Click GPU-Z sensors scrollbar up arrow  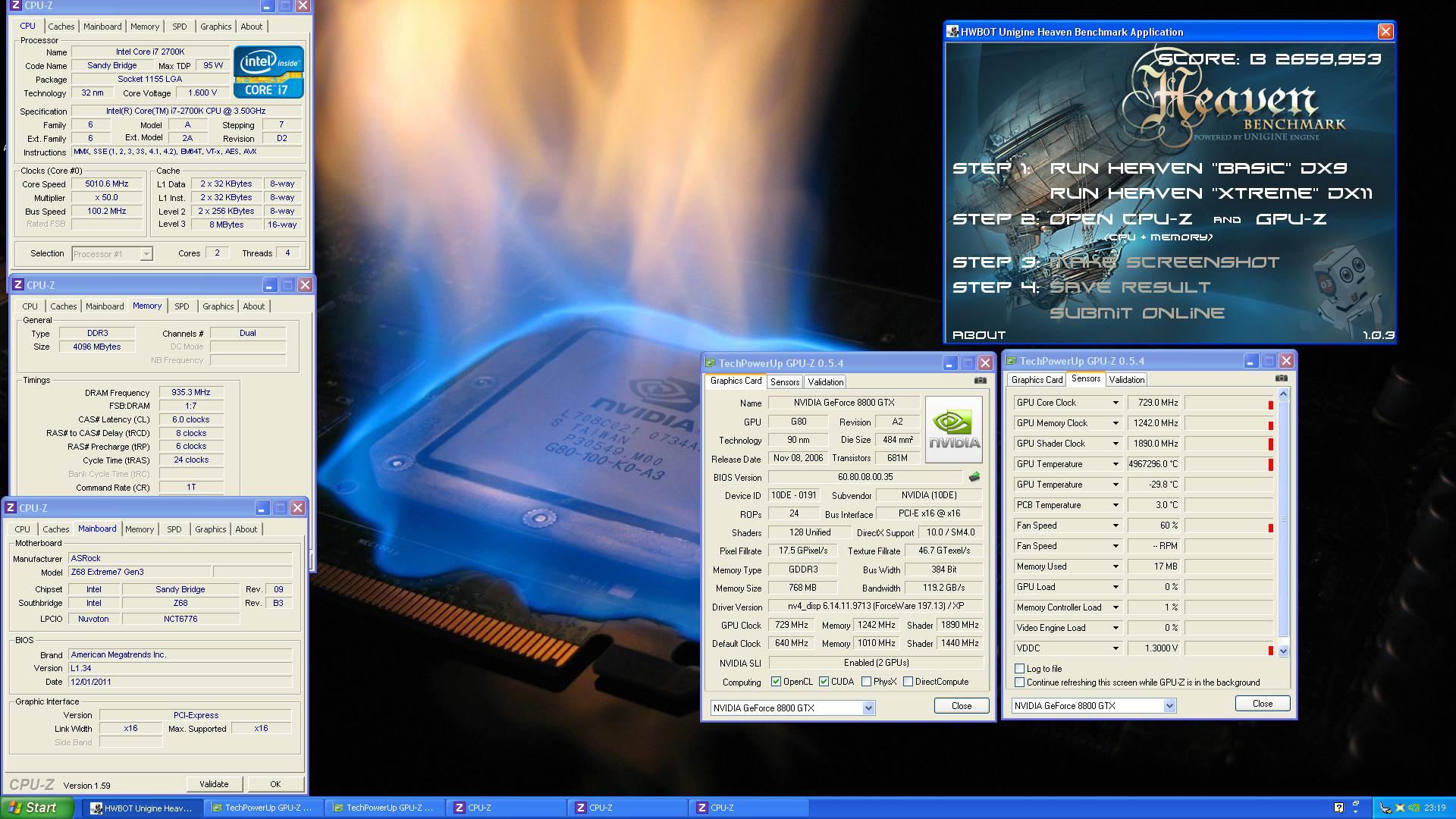click(x=1283, y=394)
